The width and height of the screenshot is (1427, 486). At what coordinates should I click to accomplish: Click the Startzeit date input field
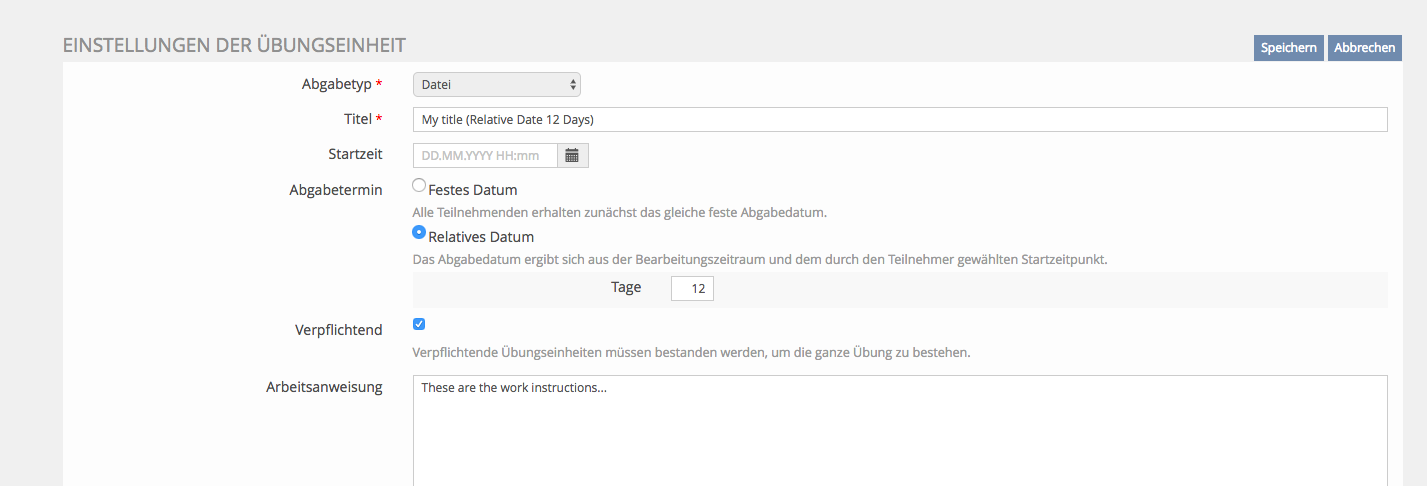pyautogui.click(x=485, y=155)
